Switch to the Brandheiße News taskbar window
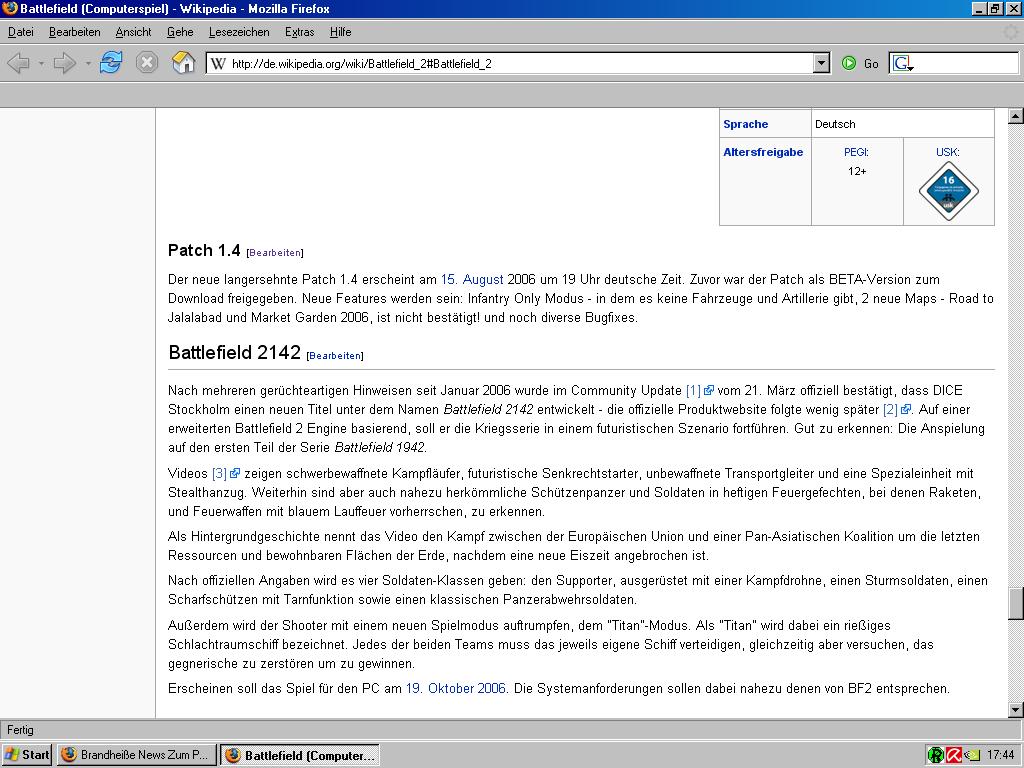This screenshot has width=1024, height=768. [x=136, y=755]
